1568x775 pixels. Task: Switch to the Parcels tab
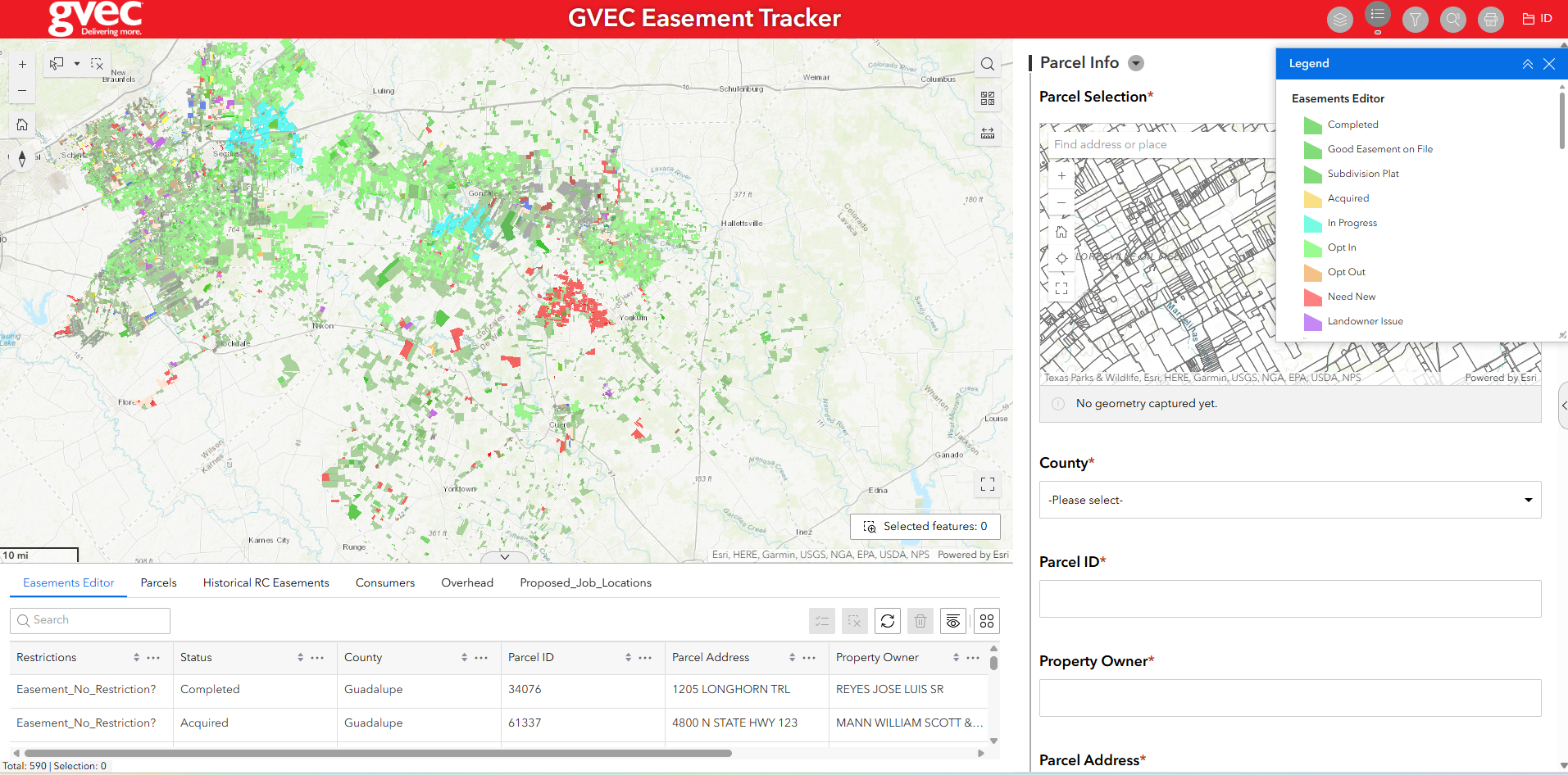(x=158, y=582)
